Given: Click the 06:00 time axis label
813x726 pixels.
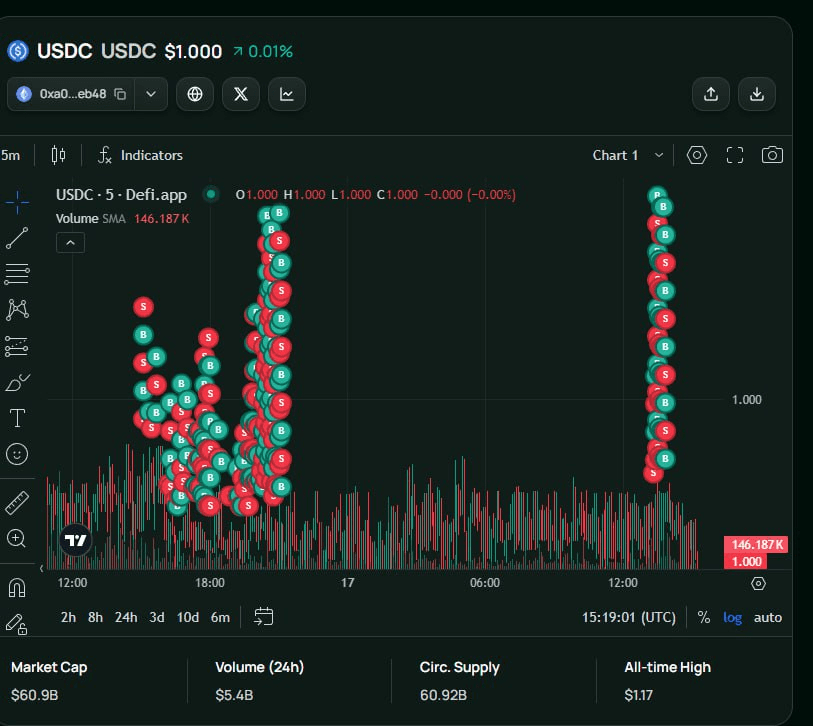Looking at the screenshot, I should (485, 583).
